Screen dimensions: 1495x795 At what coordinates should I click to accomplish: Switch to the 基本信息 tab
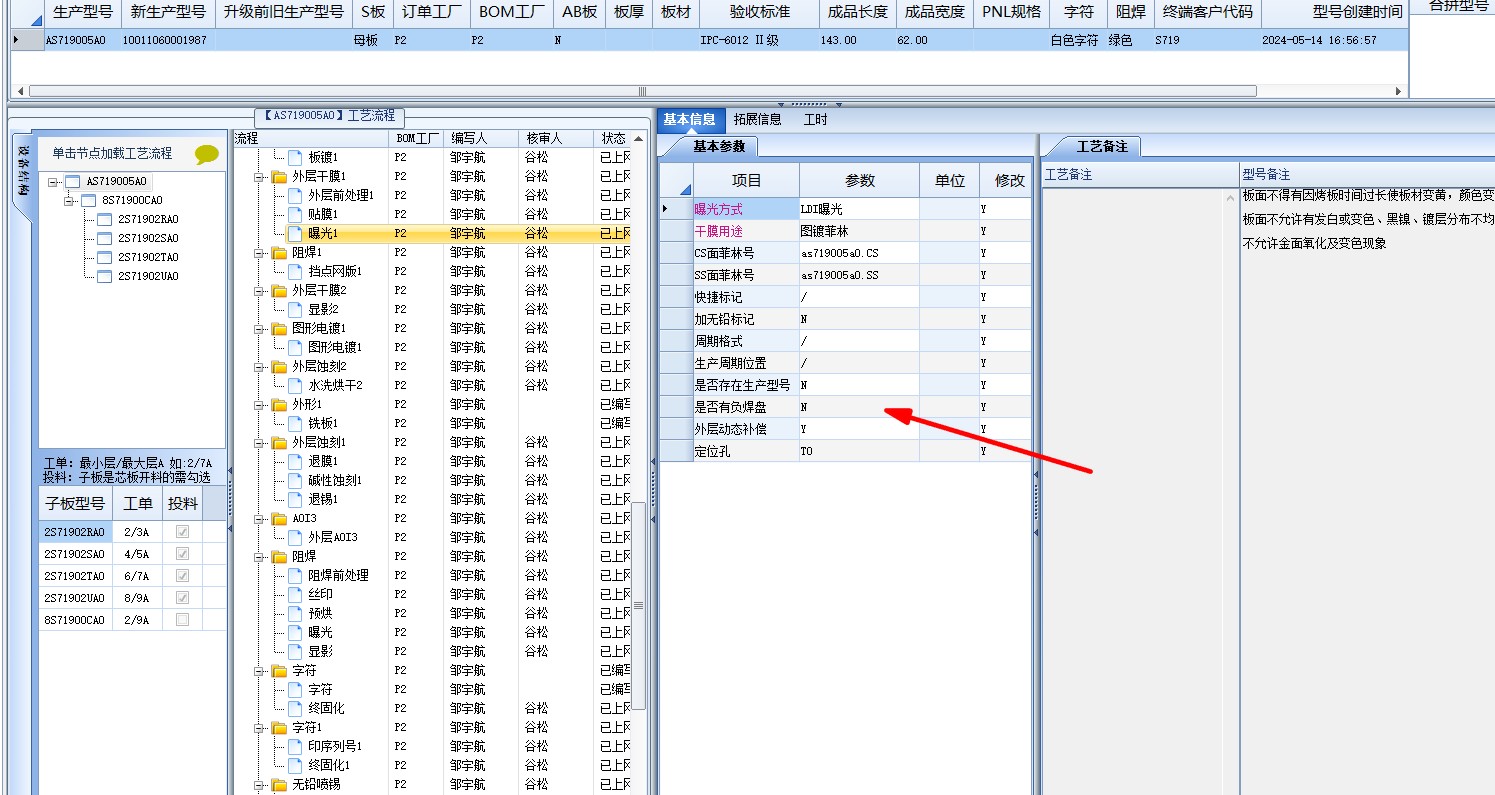pyautogui.click(x=689, y=120)
